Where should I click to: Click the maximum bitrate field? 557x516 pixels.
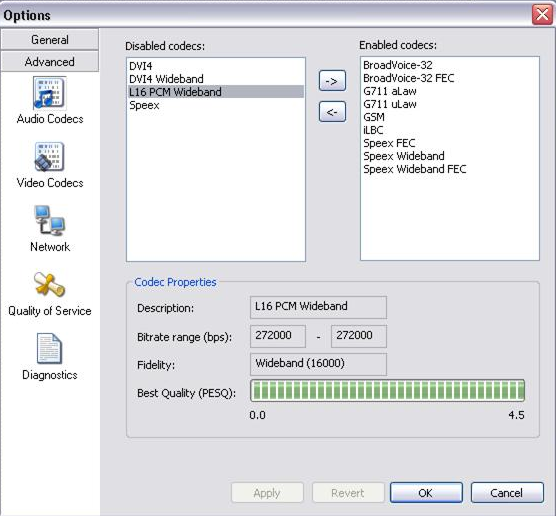[359, 336]
